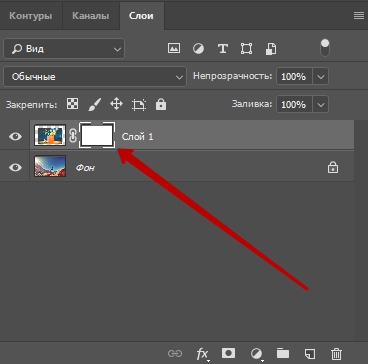Select the Слои tab
Image resolution: width=368 pixels, height=364 pixels.
click(x=141, y=16)
